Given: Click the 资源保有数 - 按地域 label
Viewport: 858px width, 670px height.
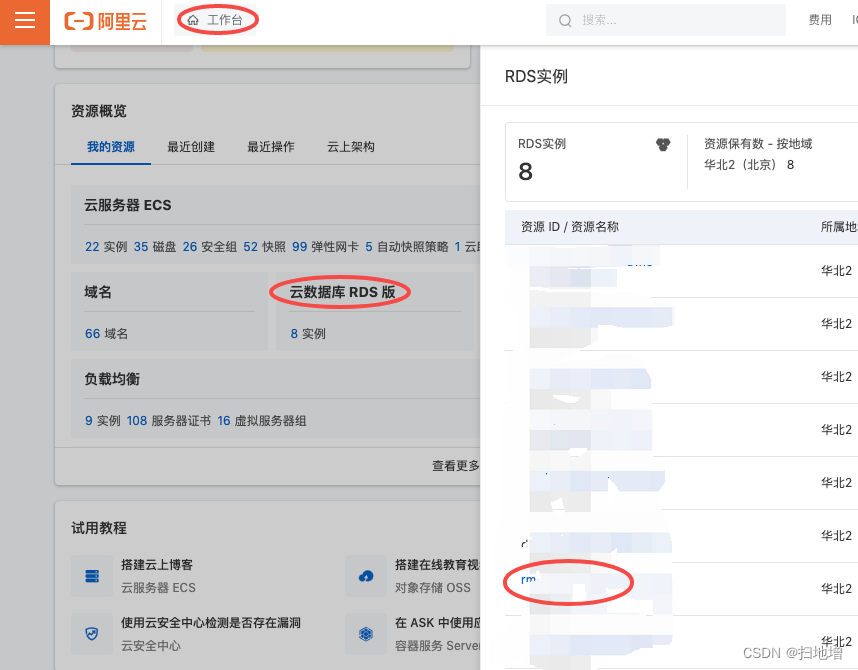Looking at the screenshot, I should 758,144.
